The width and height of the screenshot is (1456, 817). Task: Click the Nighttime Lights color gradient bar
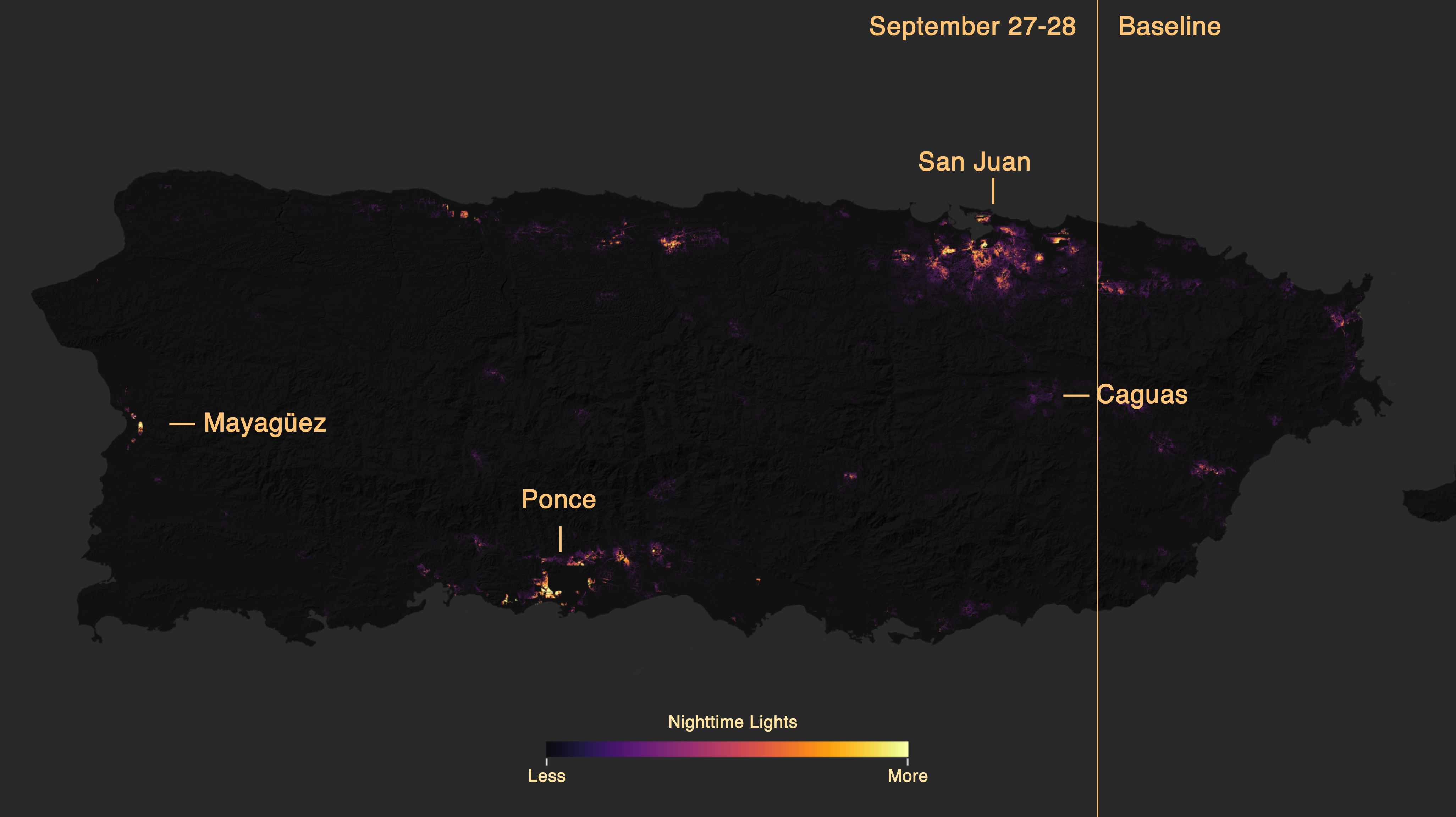click(x=727, y=749)
